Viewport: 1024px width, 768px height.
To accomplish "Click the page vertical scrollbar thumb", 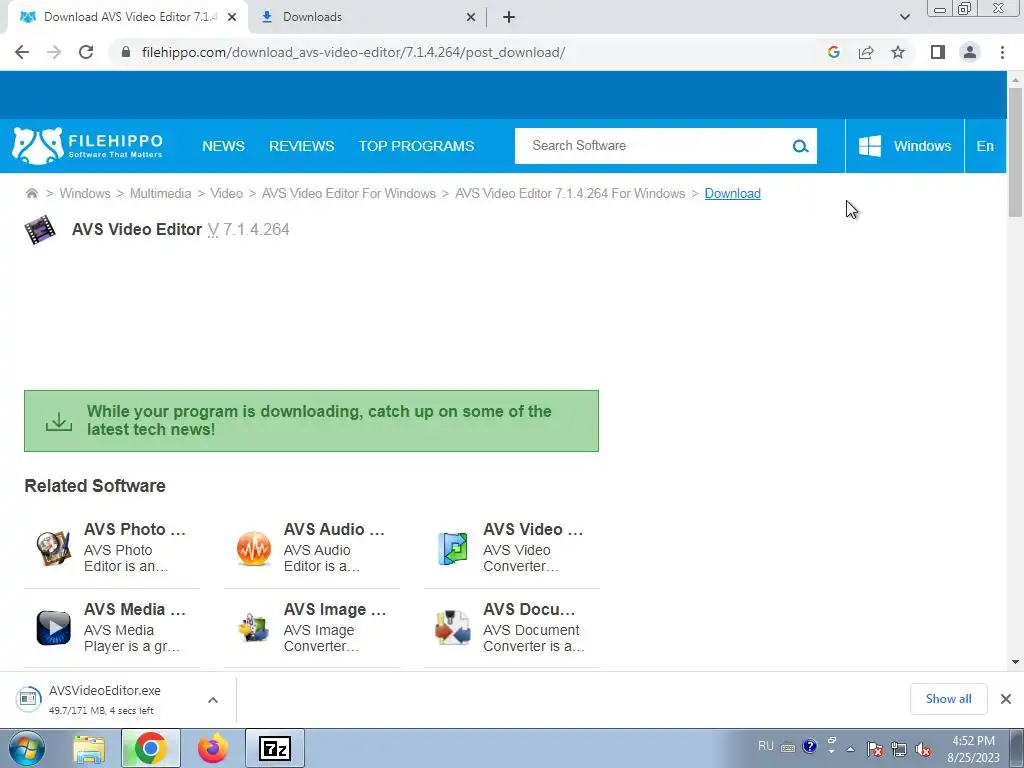I will (1015, 152).
